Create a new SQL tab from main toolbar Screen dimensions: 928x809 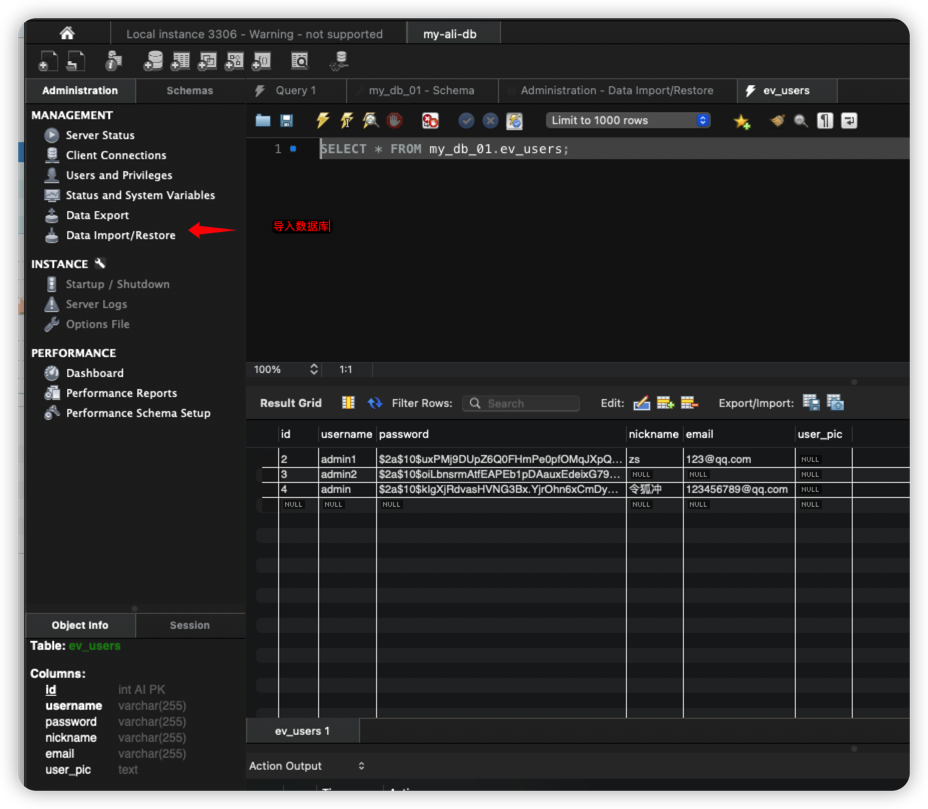(x=48, y=60)
